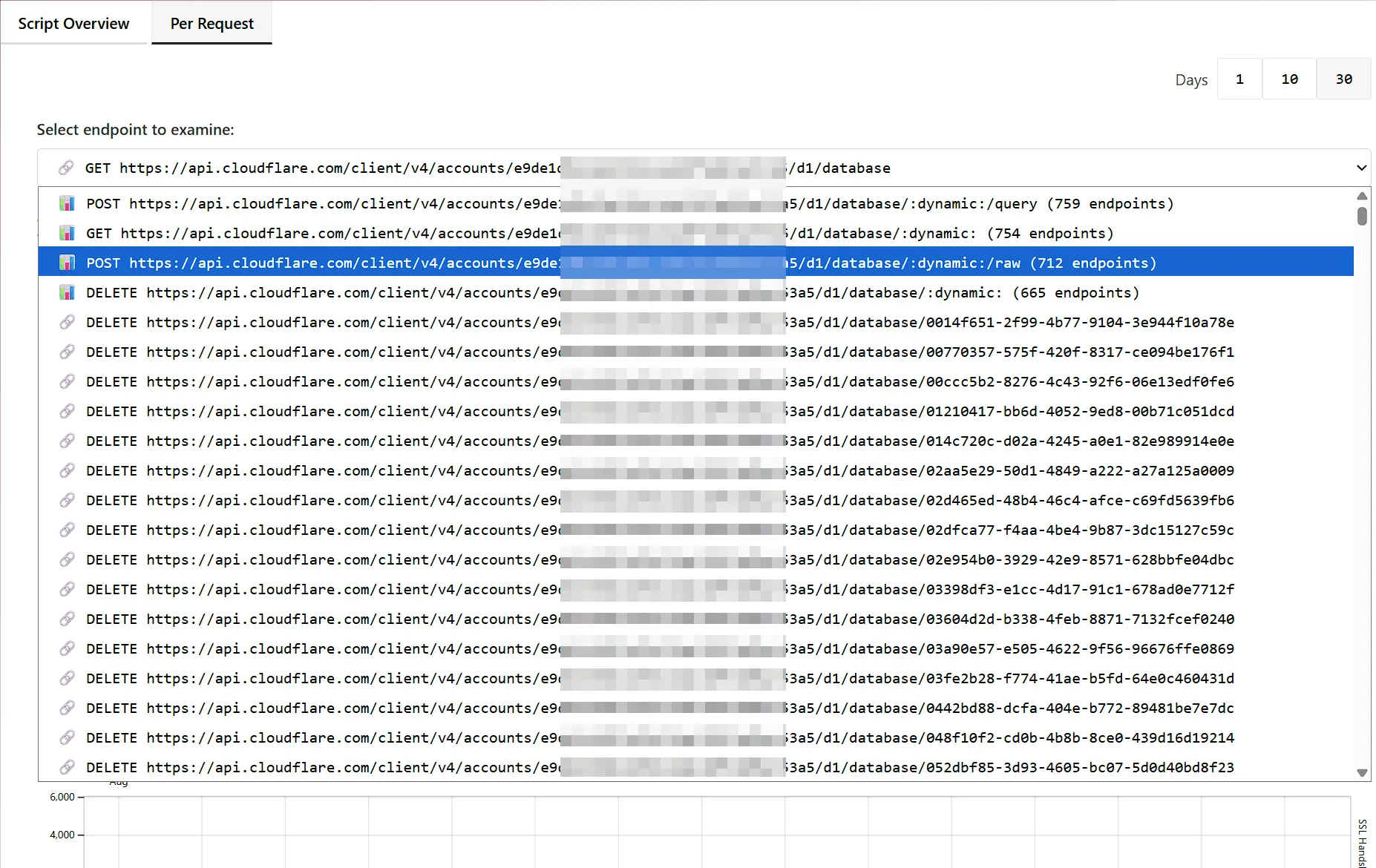Click chart icon of POST query group
Viewport: 1376px width, 868px height.
tap(67, 203)
